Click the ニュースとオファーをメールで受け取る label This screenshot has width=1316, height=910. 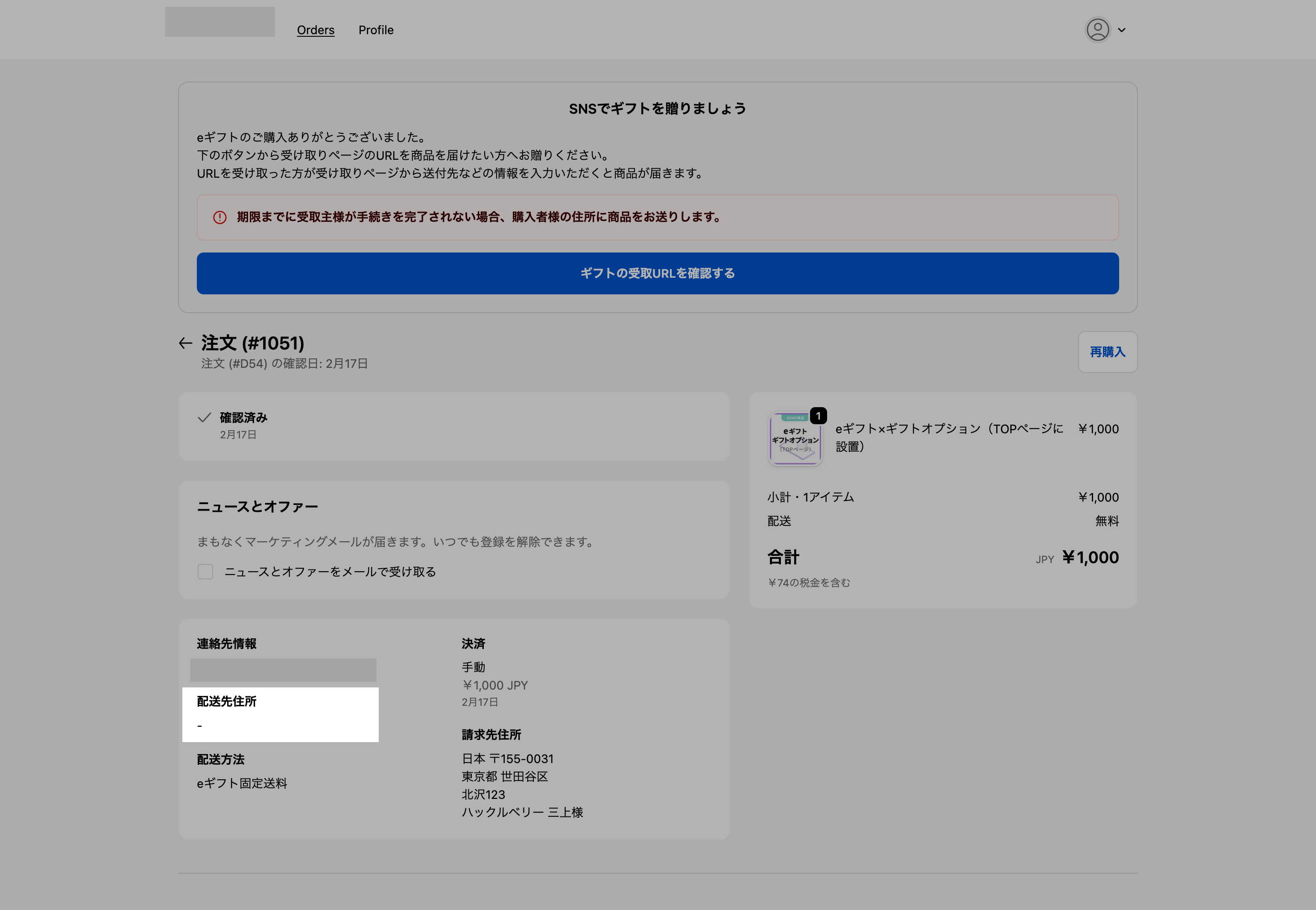(330, 571)
